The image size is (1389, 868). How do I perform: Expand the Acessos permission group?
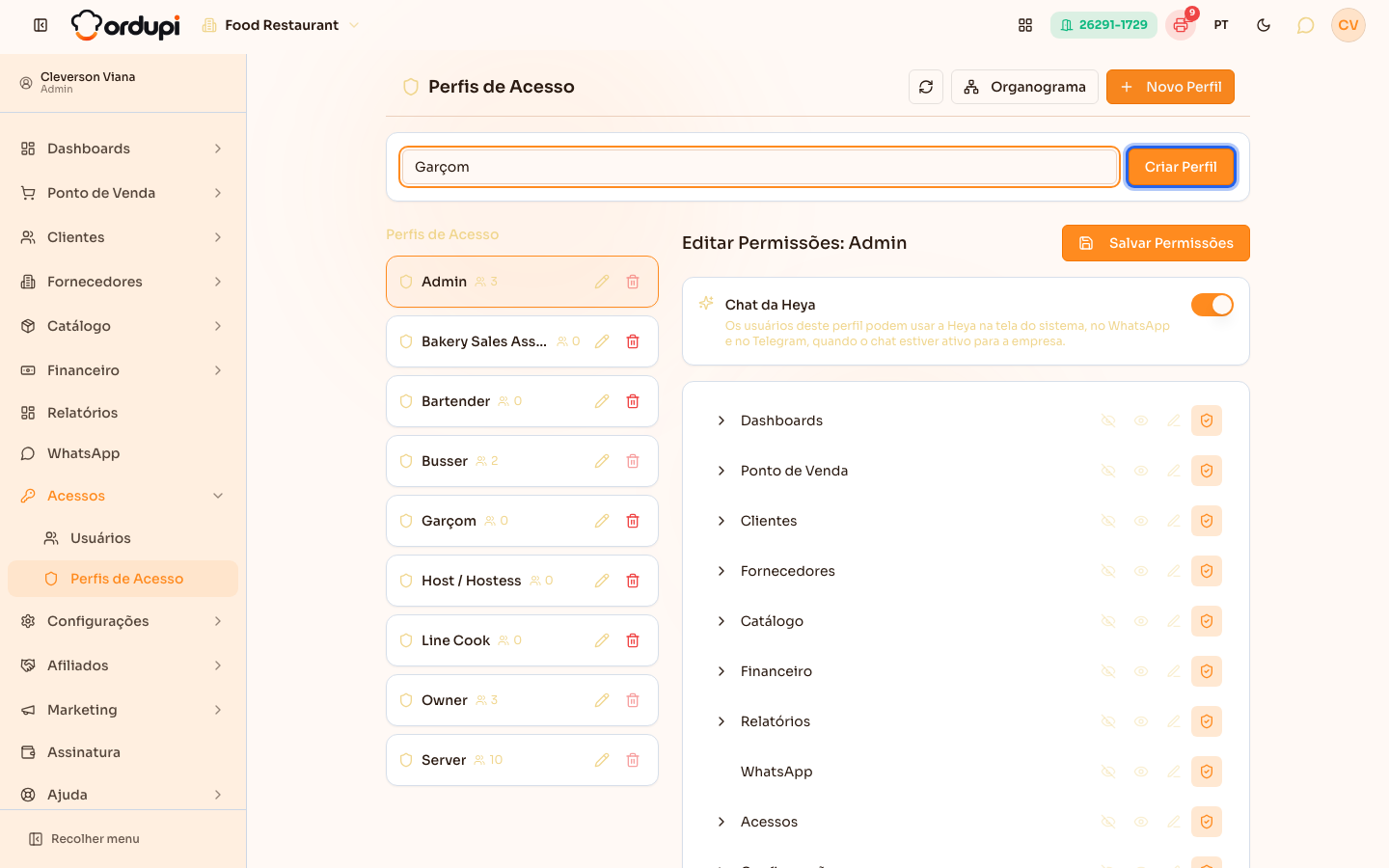pyautogui.click(x=722, y=822)
